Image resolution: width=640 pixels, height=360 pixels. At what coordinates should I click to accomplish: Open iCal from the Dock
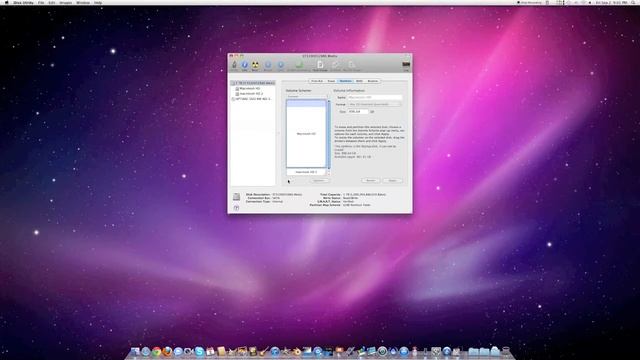tap(210, 351)
